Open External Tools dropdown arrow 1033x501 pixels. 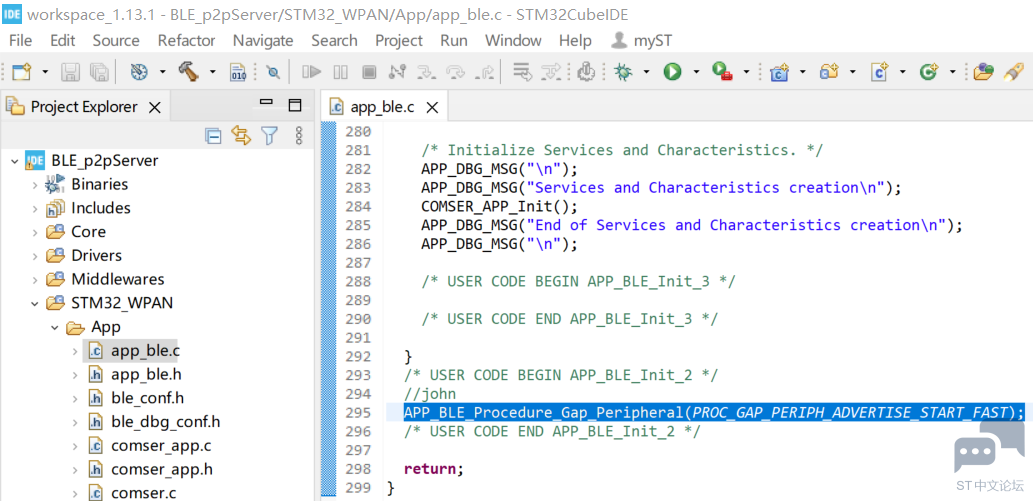(746, 72)
